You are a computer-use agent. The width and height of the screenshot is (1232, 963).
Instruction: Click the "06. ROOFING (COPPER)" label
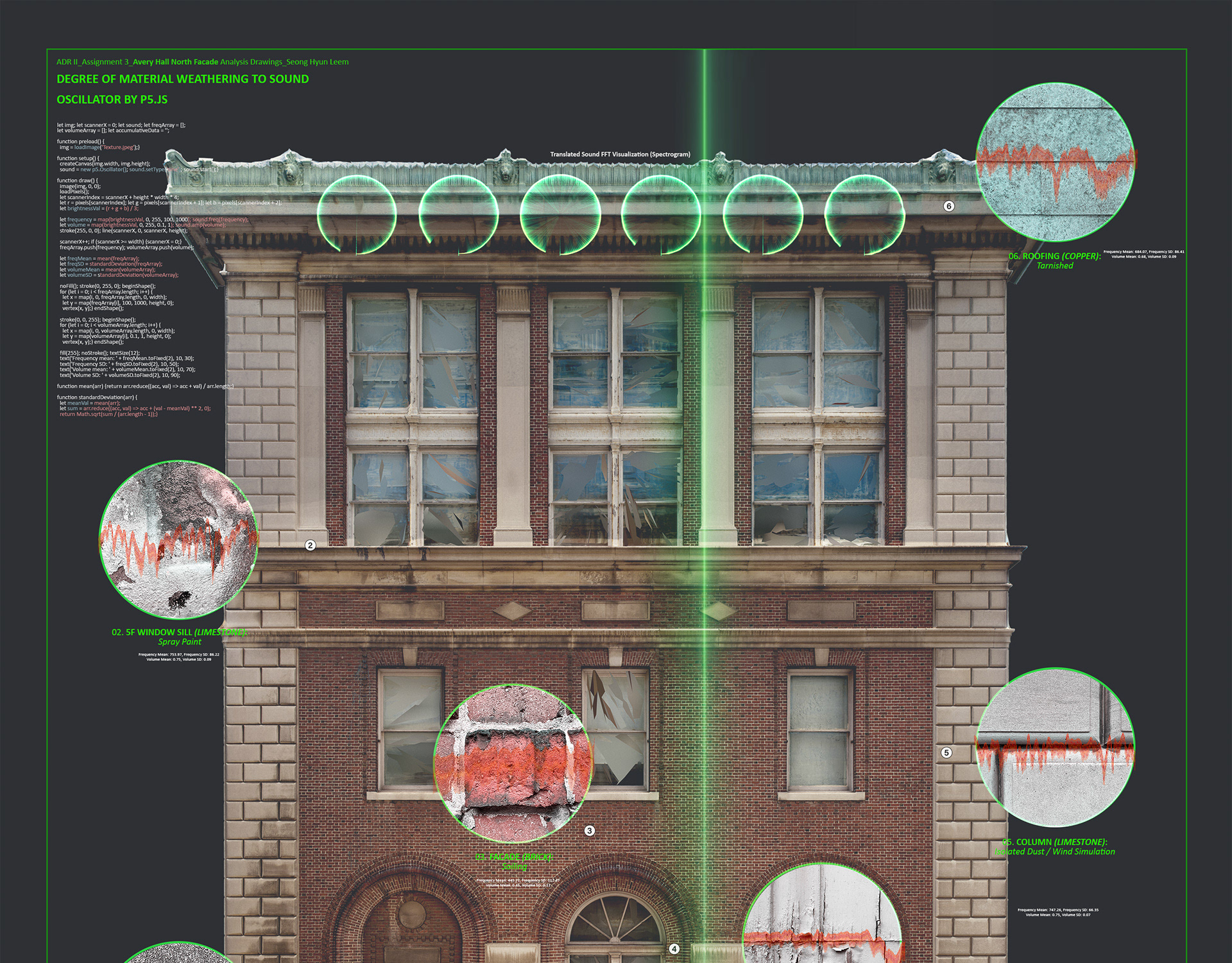[x=1054, y=256]
